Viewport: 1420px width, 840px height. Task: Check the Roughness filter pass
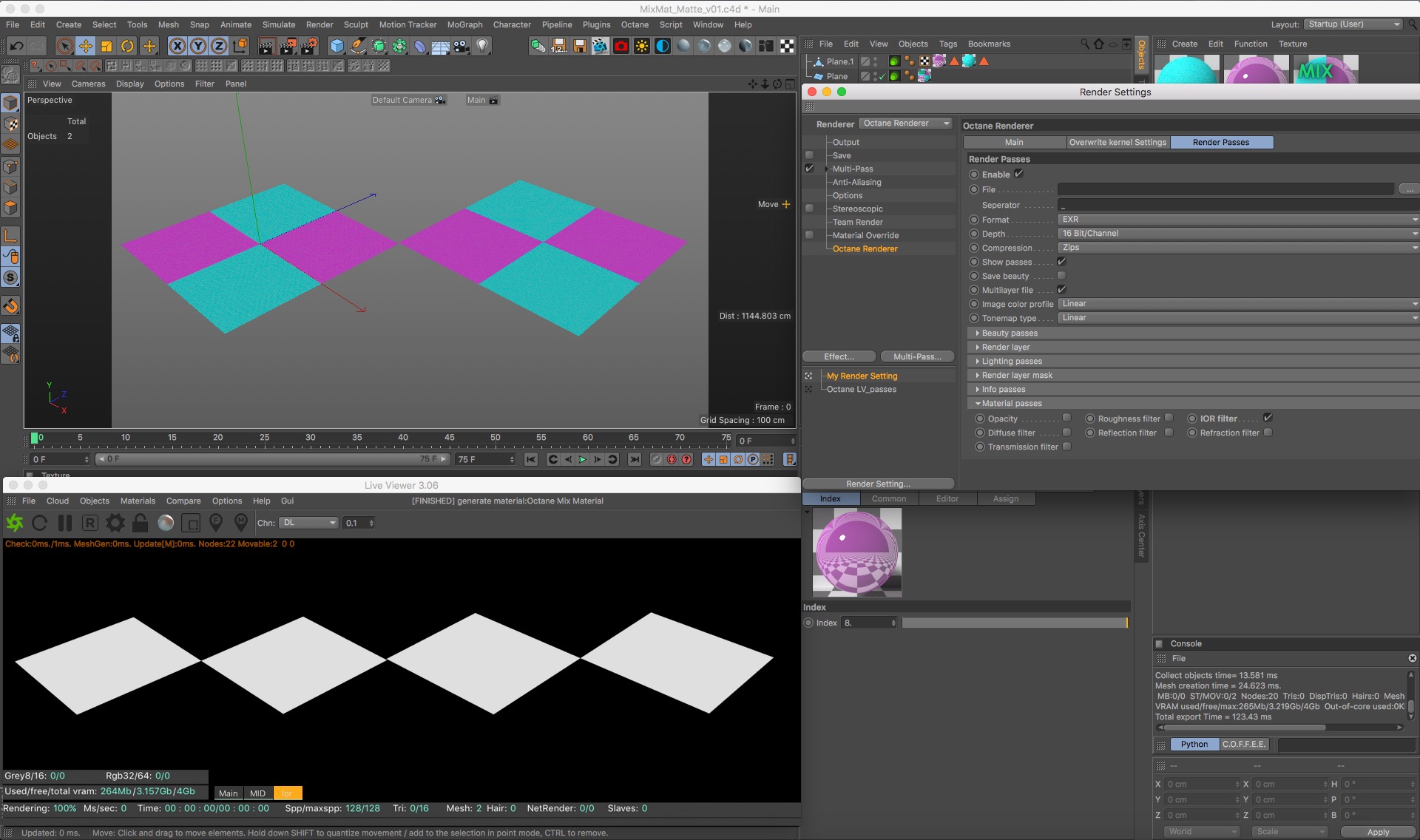point(1169,418)
